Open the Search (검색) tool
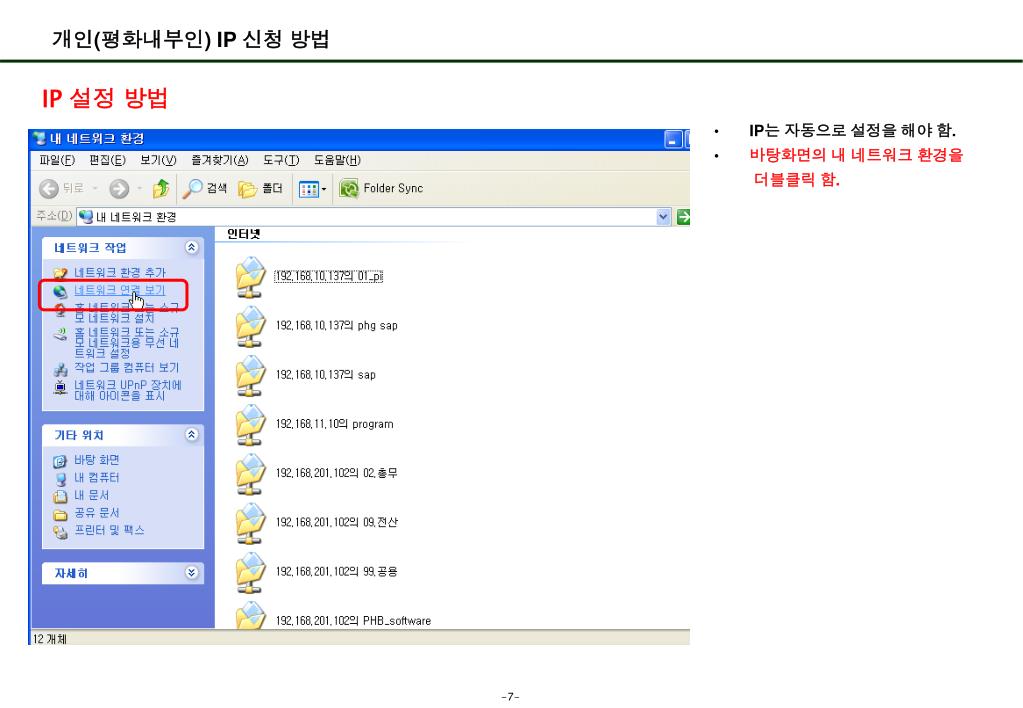The height and width of the screenshot is (708, 1023). [x=204, y=189]
